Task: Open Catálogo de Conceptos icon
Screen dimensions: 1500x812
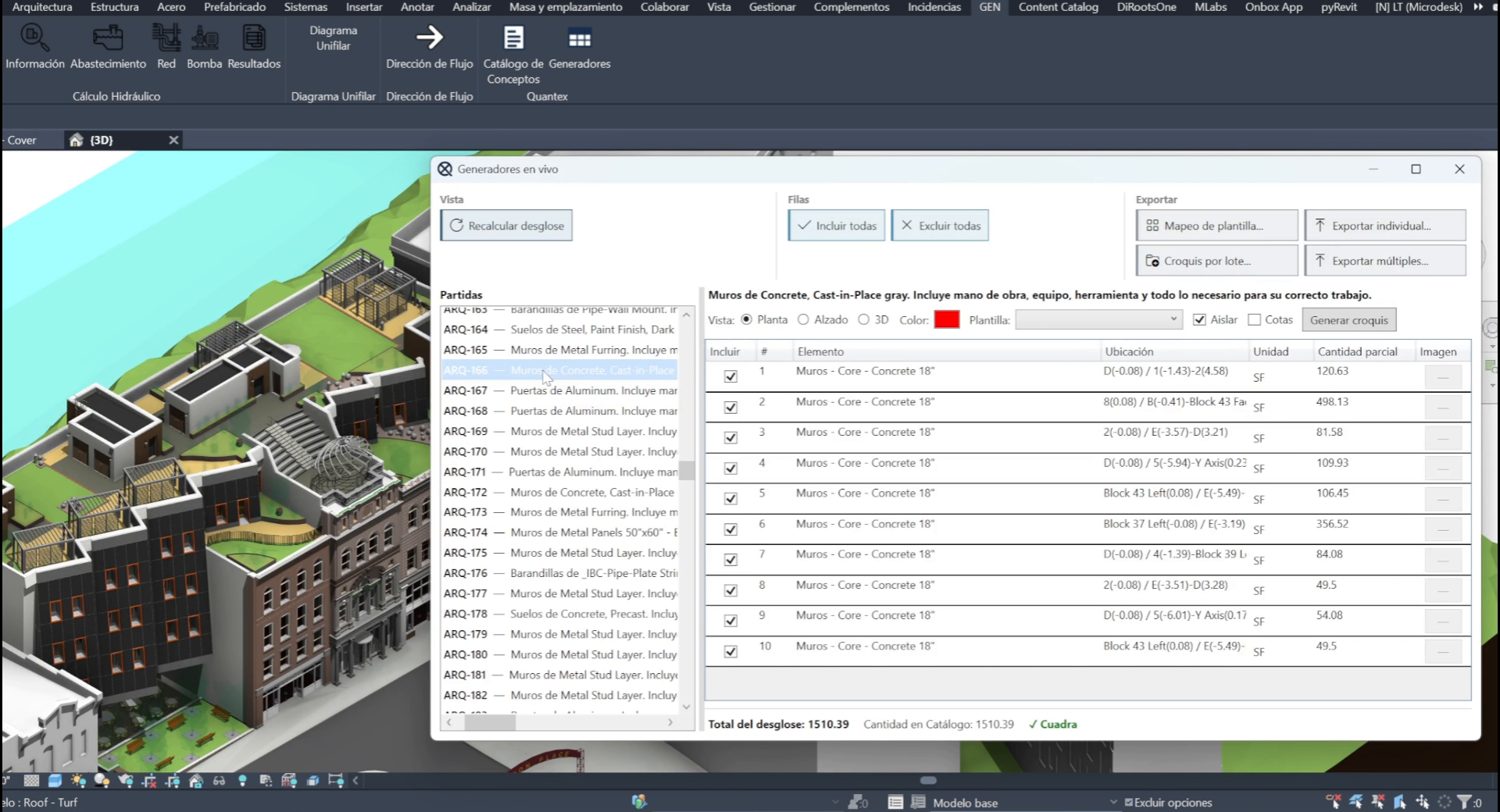Action: [x=513, y=37]
